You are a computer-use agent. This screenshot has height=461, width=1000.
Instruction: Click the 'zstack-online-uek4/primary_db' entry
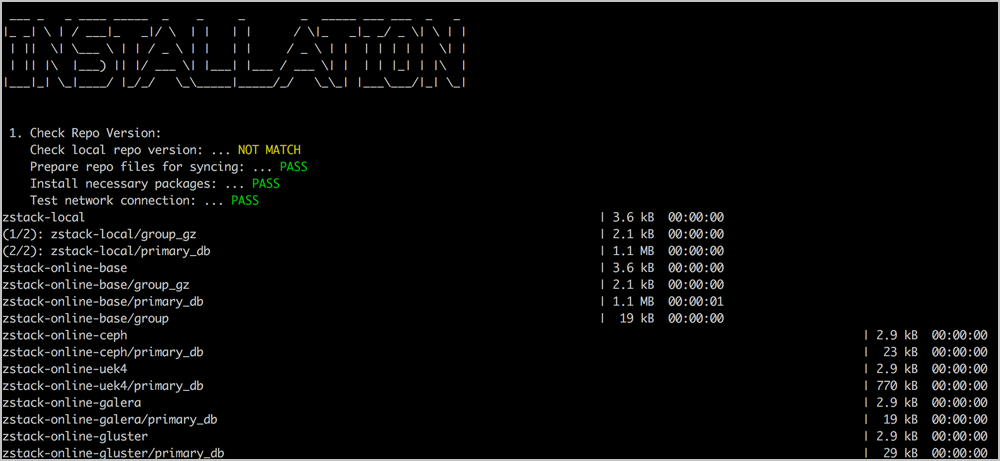(x=103, y=386)
